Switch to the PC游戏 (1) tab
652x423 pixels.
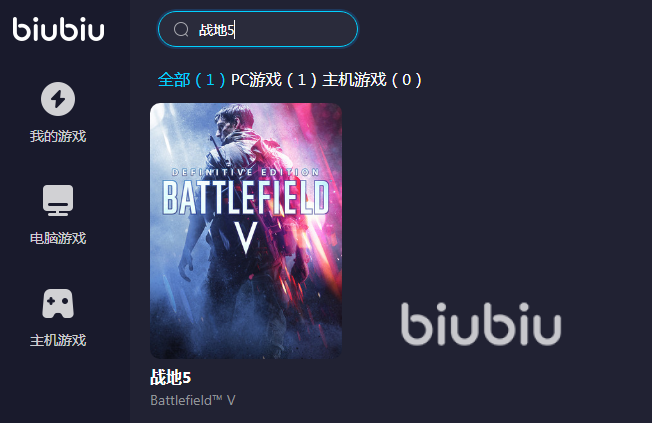pos(274,79)
